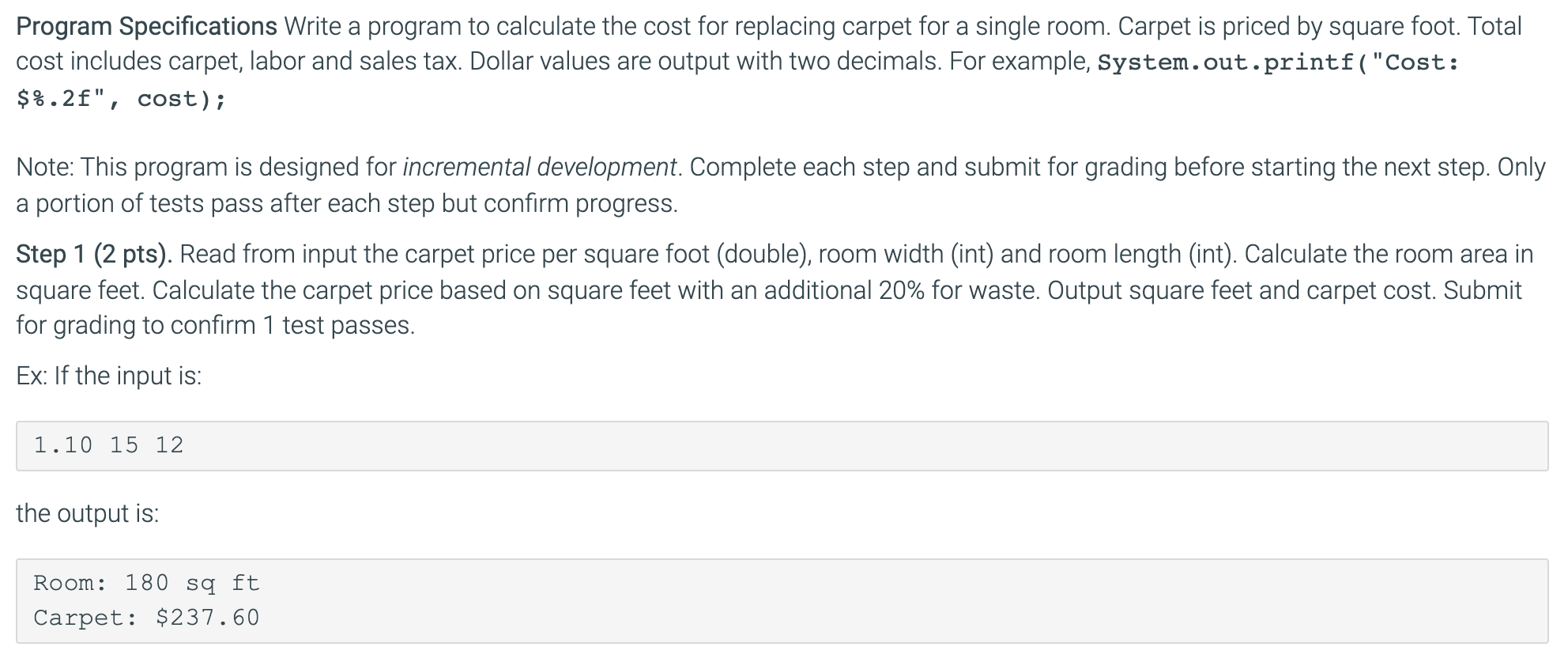1568x658 pixels.
Task: Click the italic 'incremental development' text
Action: (540, 167)
